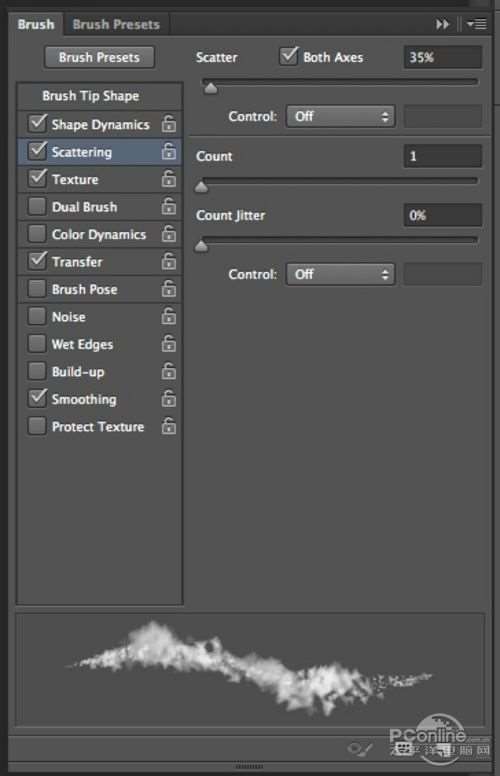Switch to the Brush Presets tab
This screenshot has width=500, height=776.
point(116,24)
